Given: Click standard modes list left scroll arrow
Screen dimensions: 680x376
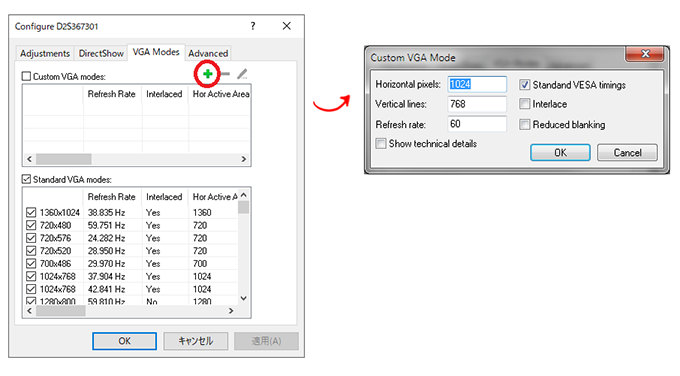Looking at the screenshot, I should pyautogui.click(x=29, y=311).
